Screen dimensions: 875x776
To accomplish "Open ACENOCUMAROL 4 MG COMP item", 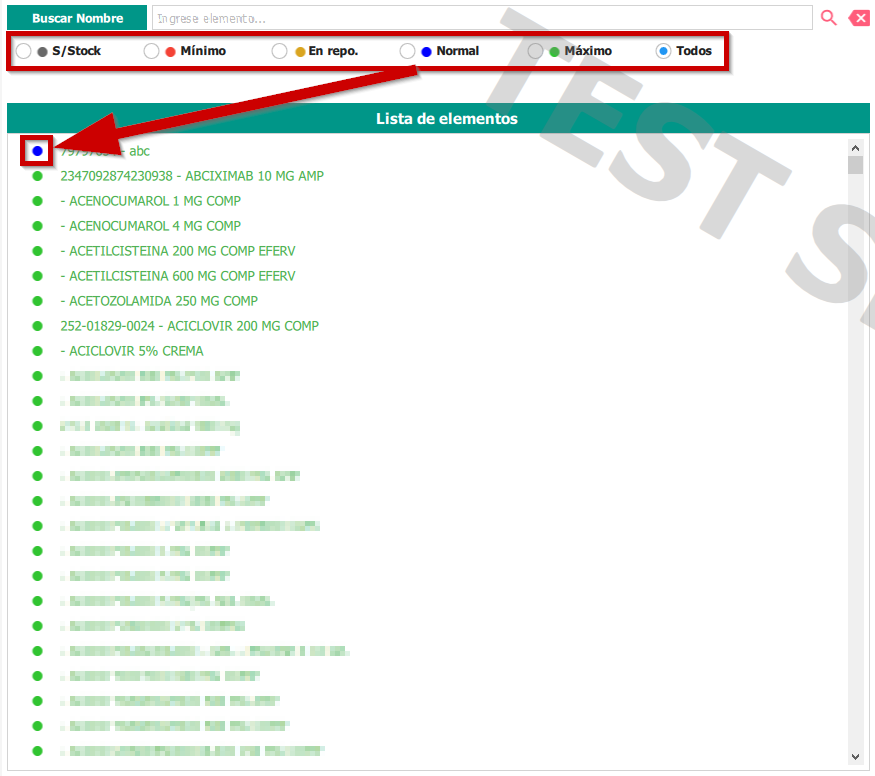I will pyautogui.click(x=150, y=226).
